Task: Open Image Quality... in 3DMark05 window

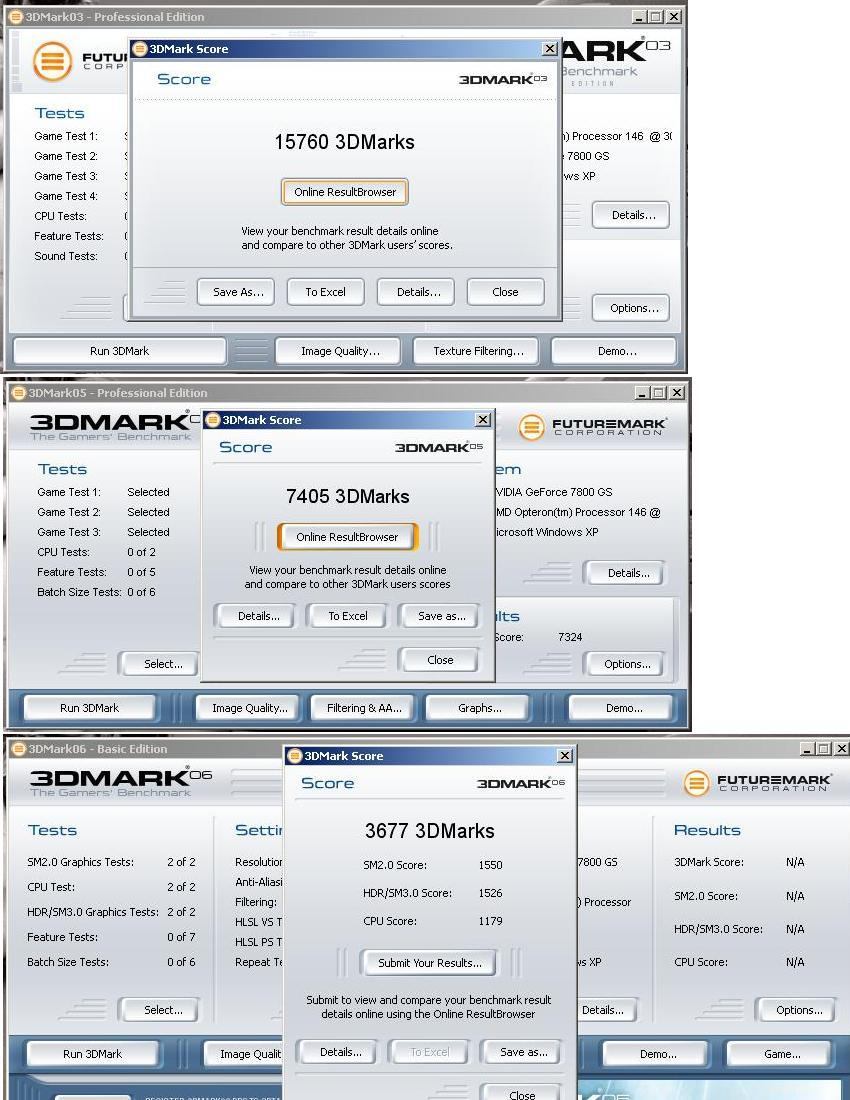Action: point(250,709)
